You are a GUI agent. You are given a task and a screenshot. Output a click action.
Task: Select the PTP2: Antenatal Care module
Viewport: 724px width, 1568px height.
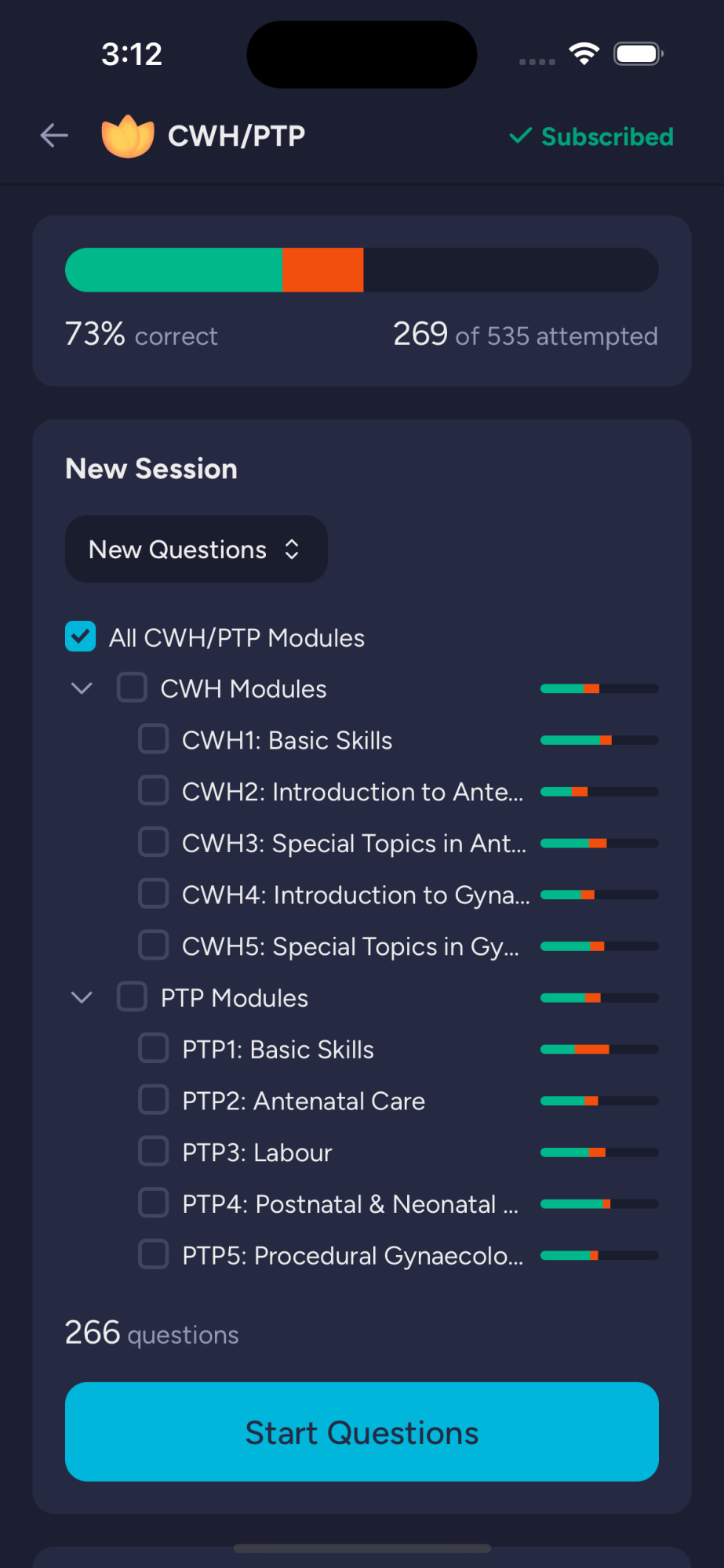click(304, 1101)
